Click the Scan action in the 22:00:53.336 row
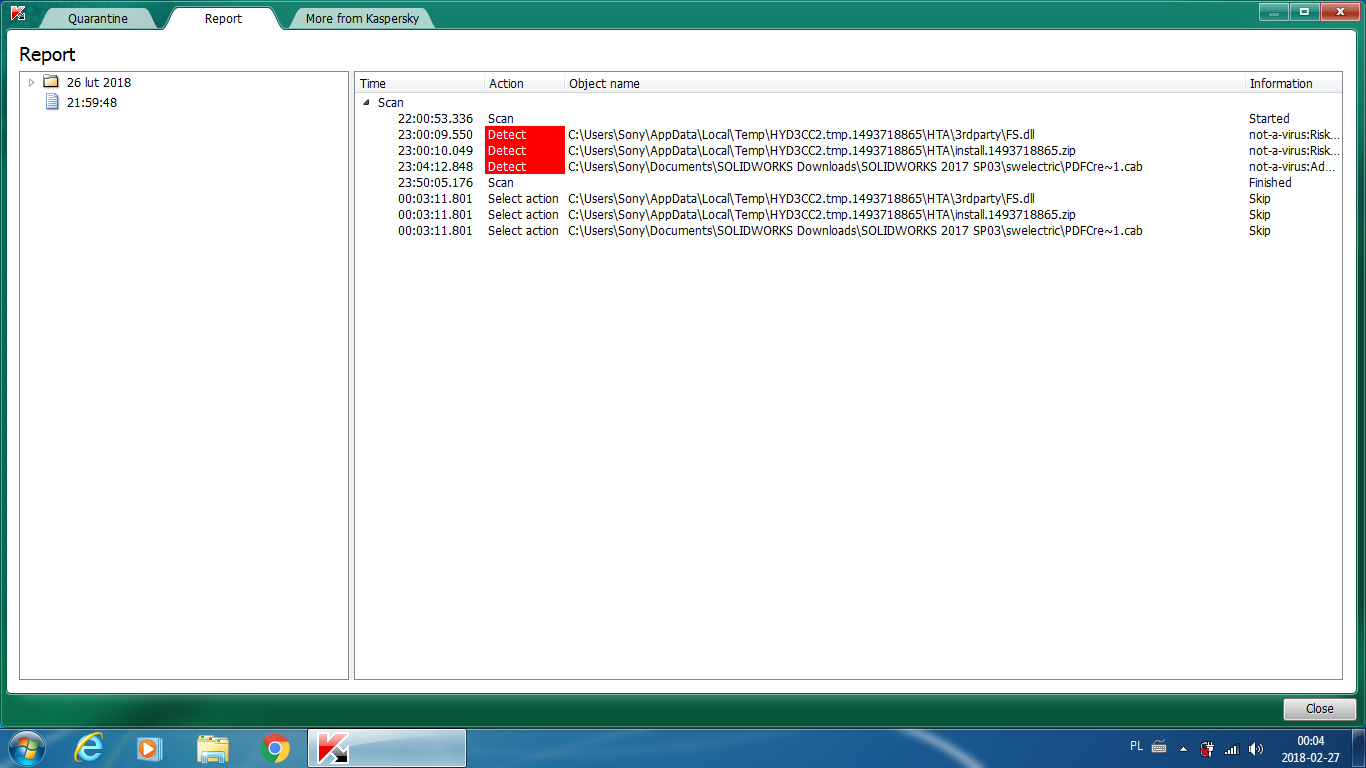The height and width of the screenshot is (768, 1366). coord(500,118)
